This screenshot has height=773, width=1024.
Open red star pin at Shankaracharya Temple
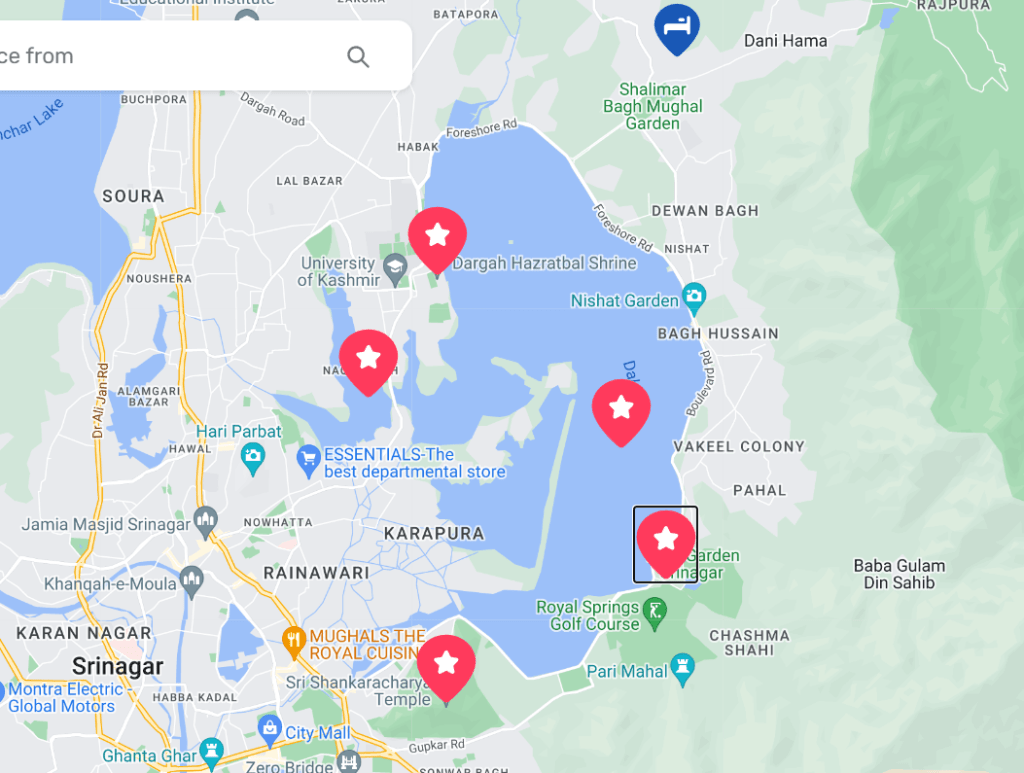pos(446,669)
